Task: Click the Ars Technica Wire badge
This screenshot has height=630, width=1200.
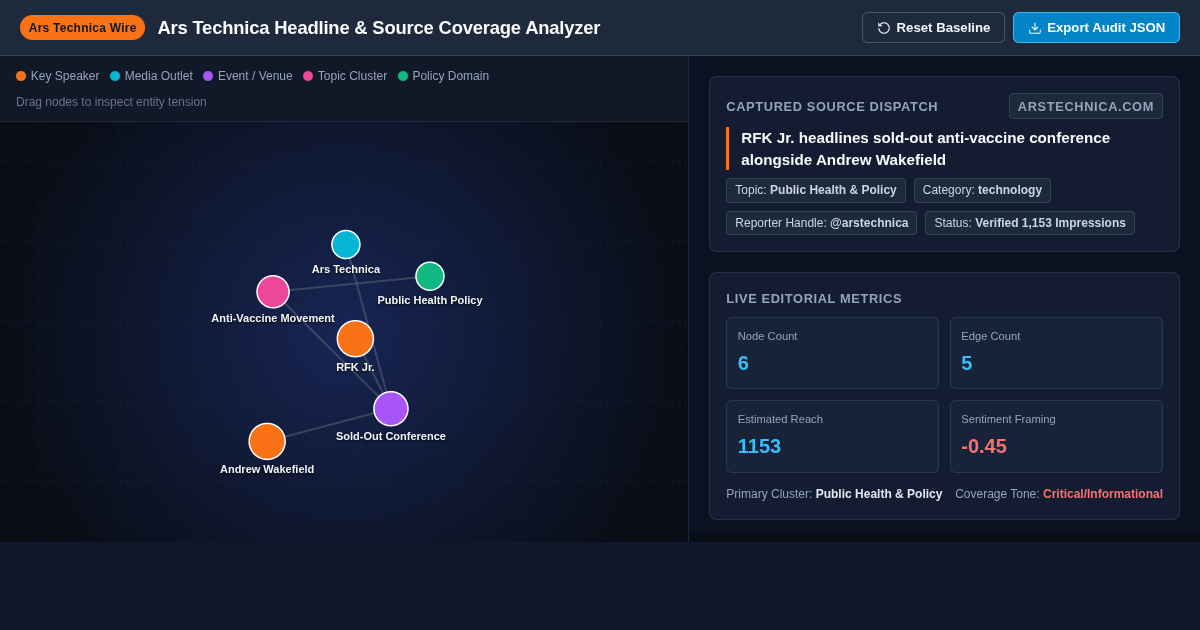Action: (82, 27)
